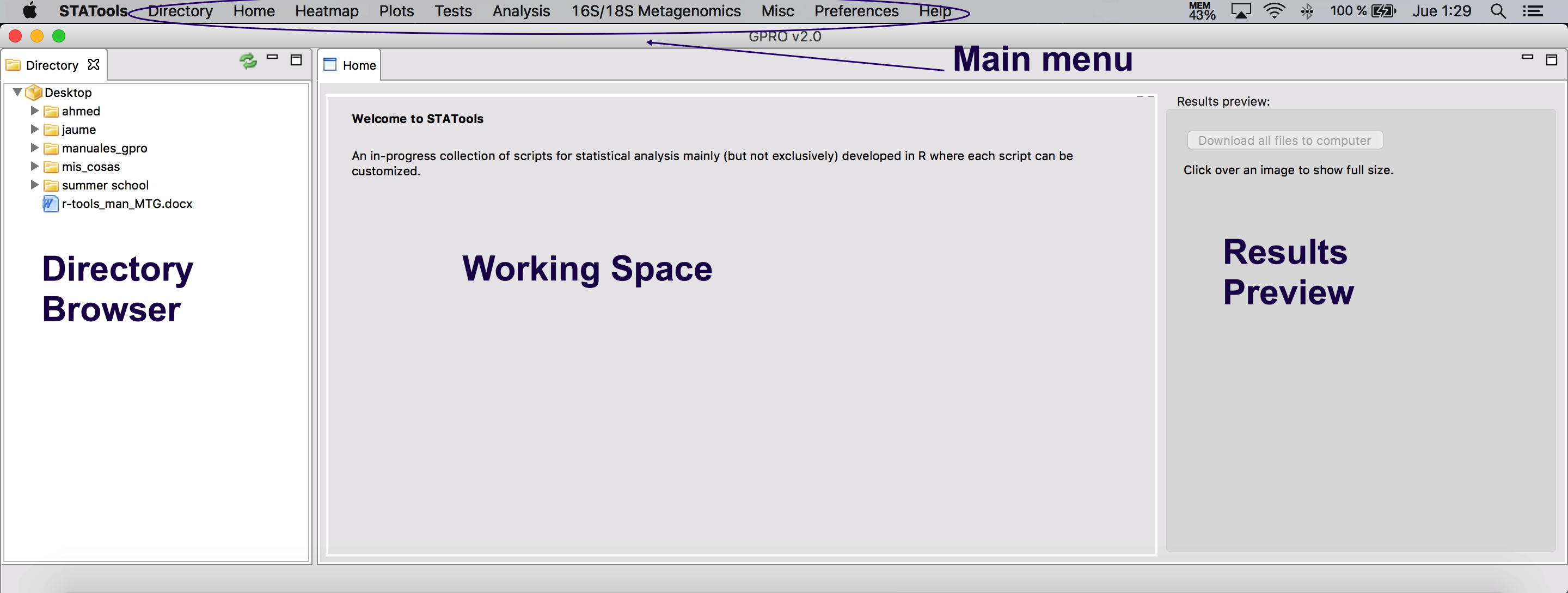Viewport: 1568px width, 593px height.
Task: Click the summer school folder icon
Action: (x=51, y=185)
